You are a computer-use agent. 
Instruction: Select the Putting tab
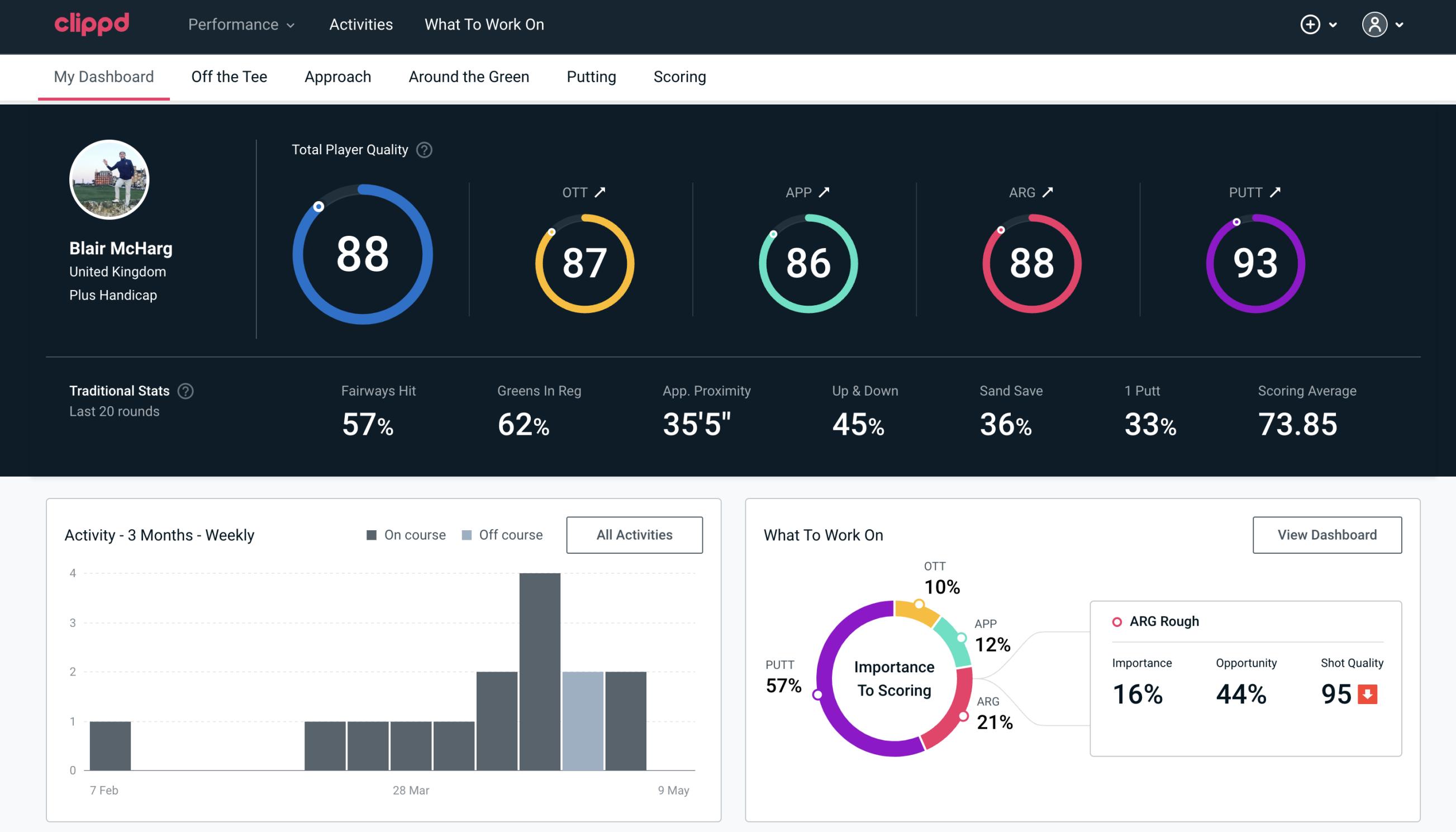coord(590,76)
